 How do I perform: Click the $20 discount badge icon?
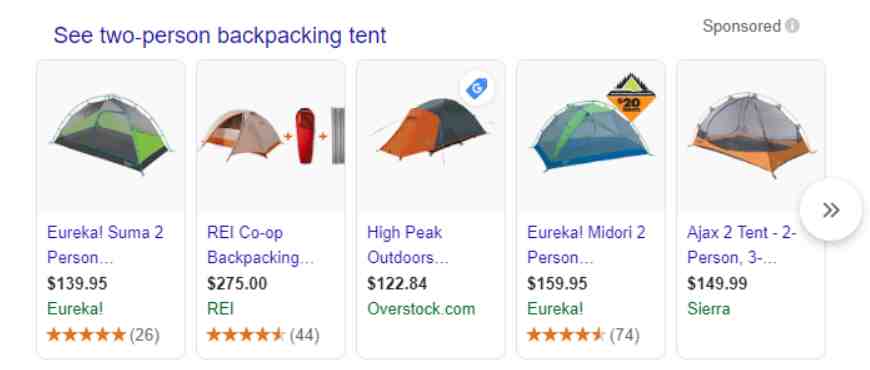click(631, 96)
